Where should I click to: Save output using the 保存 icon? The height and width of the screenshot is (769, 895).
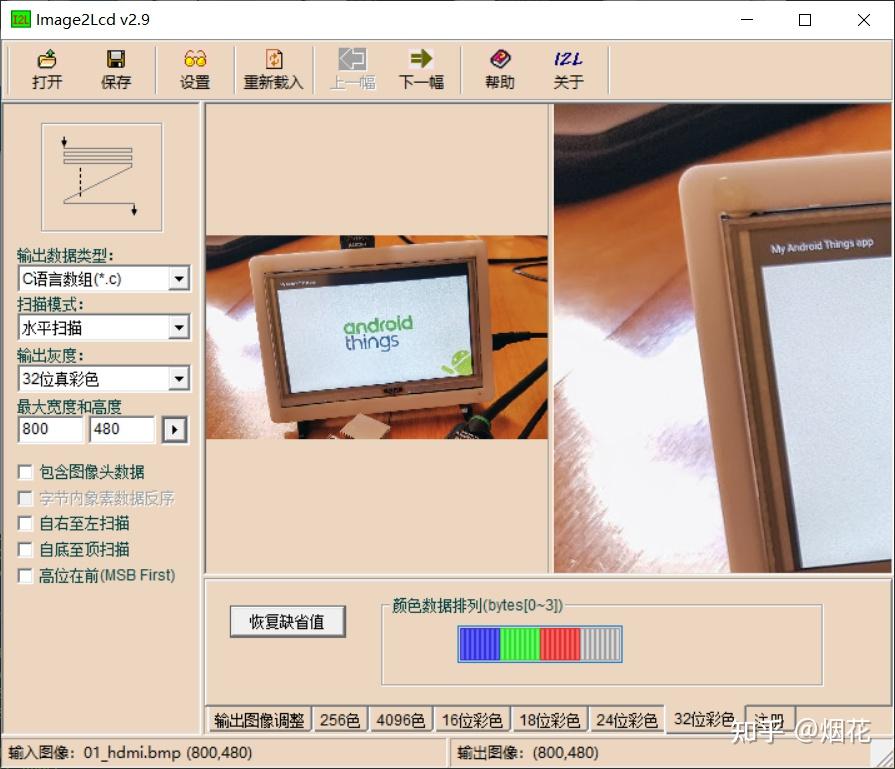115,69
